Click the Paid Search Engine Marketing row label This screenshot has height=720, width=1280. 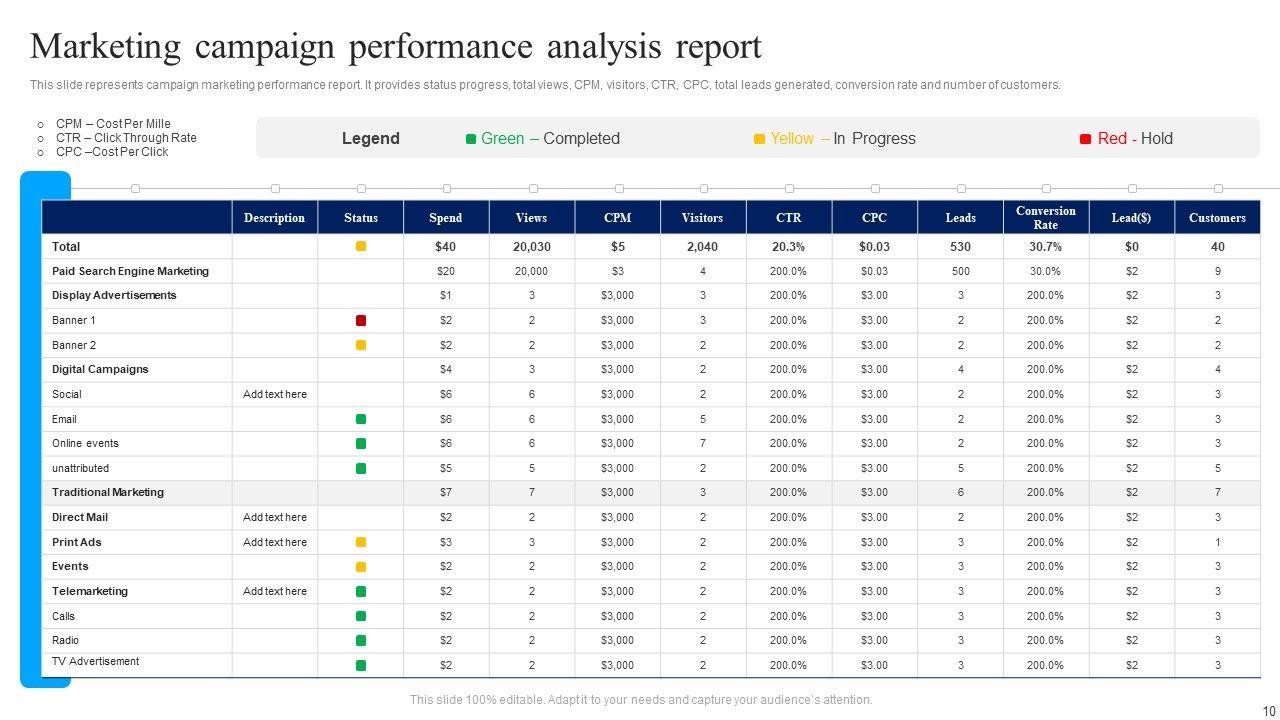click(130, 271)
